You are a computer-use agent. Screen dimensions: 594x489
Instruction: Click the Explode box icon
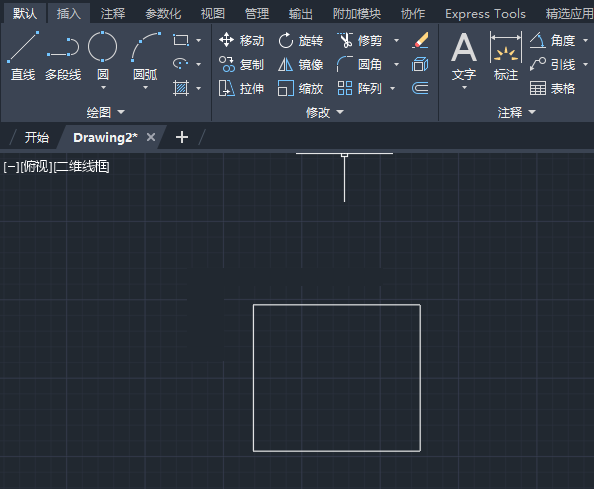pos(420,64)
